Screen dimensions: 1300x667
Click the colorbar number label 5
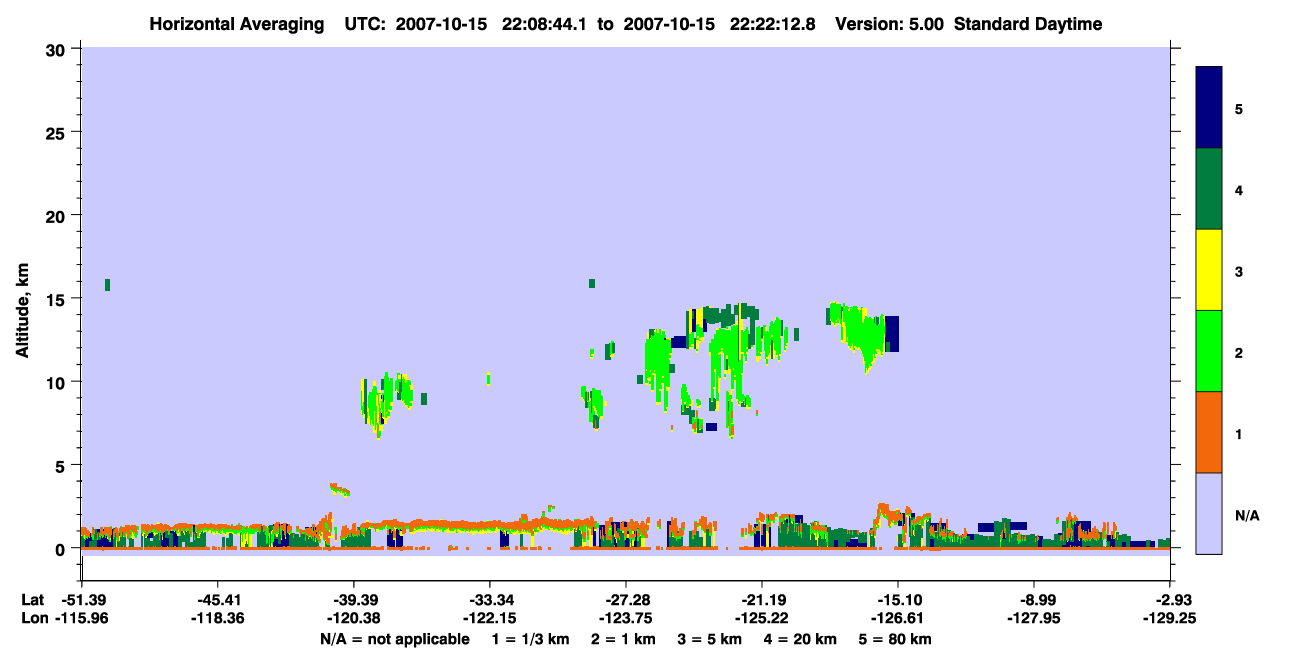1239,108
